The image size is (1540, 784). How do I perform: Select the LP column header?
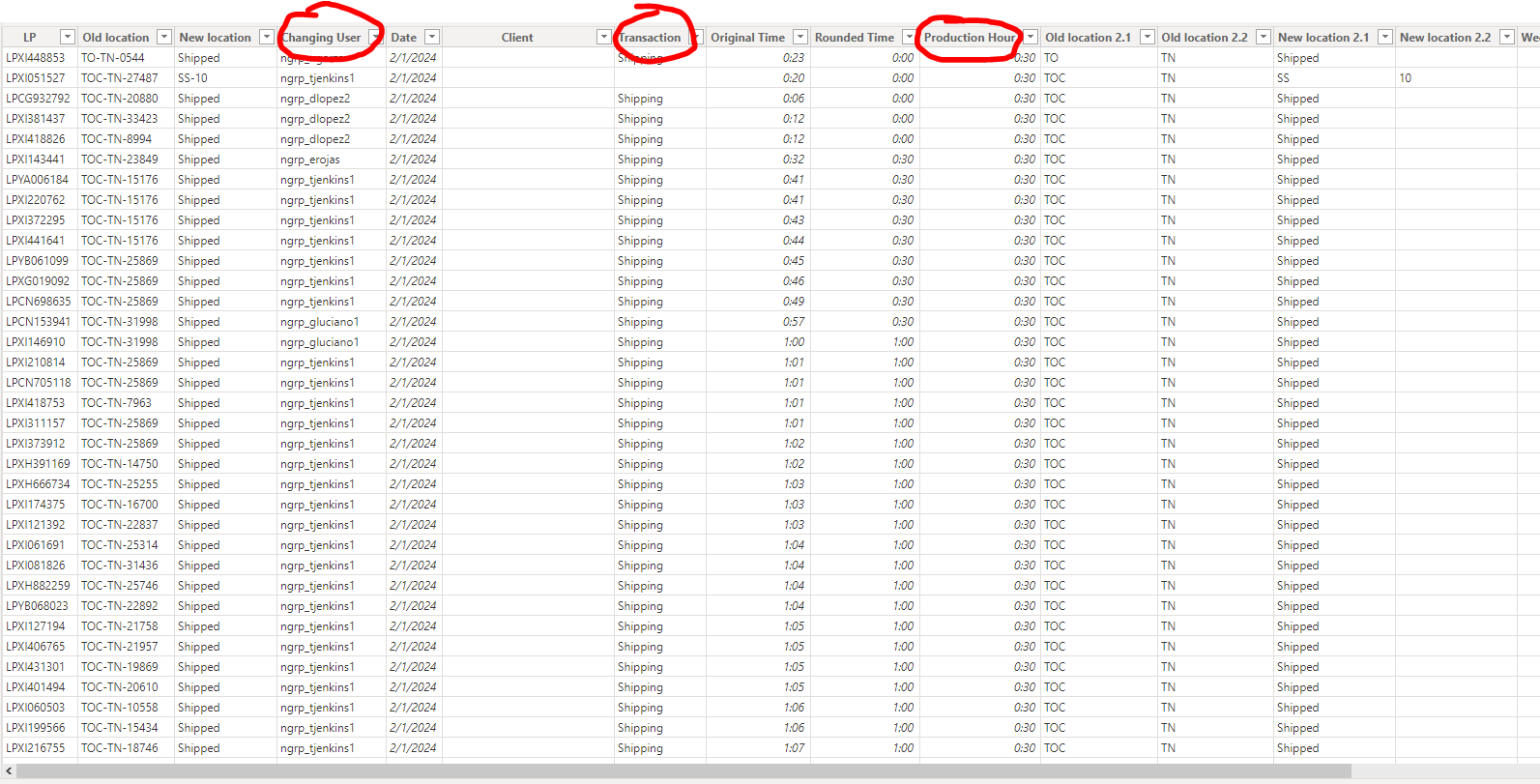pyautogui.click(x=30, y=38)
